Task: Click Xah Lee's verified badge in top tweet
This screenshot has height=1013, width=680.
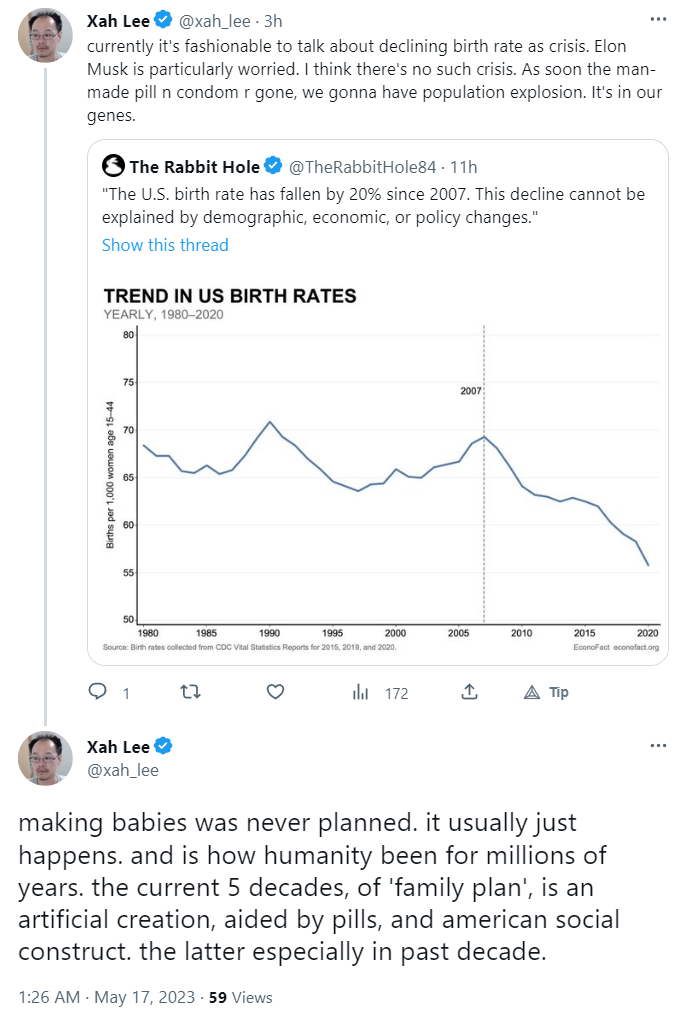Action: 163,18
